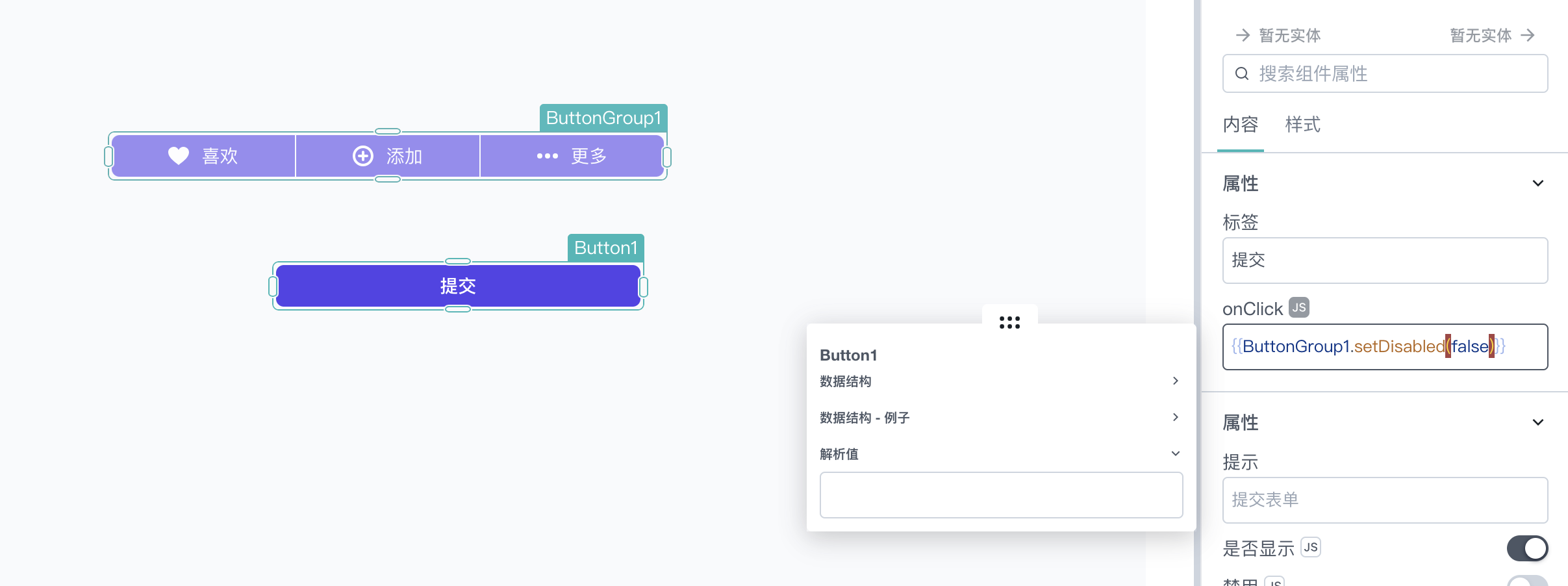
Task: Switch to the 样式 tab
Action: [1303, 125]
